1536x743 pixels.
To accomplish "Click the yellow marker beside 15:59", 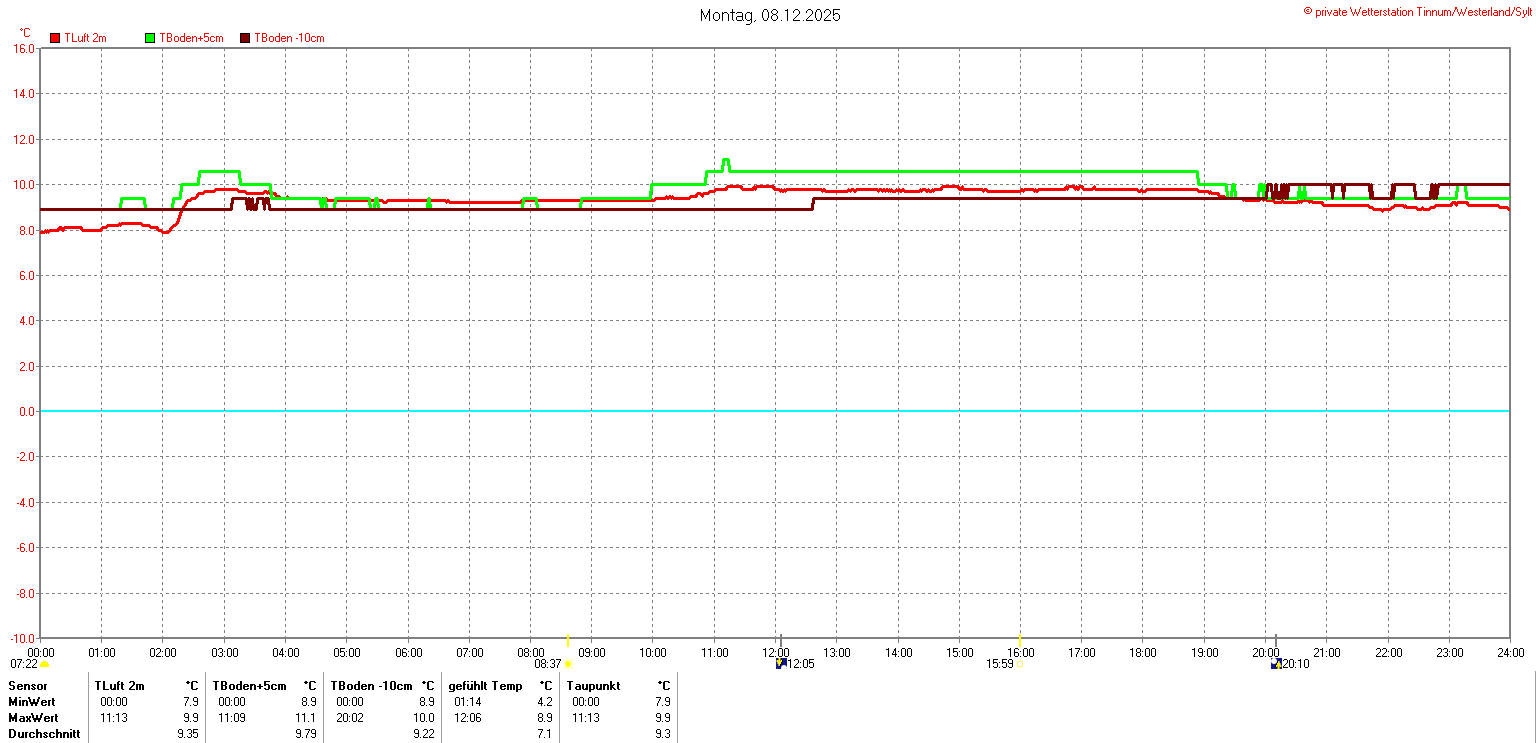I will 1020,664.
